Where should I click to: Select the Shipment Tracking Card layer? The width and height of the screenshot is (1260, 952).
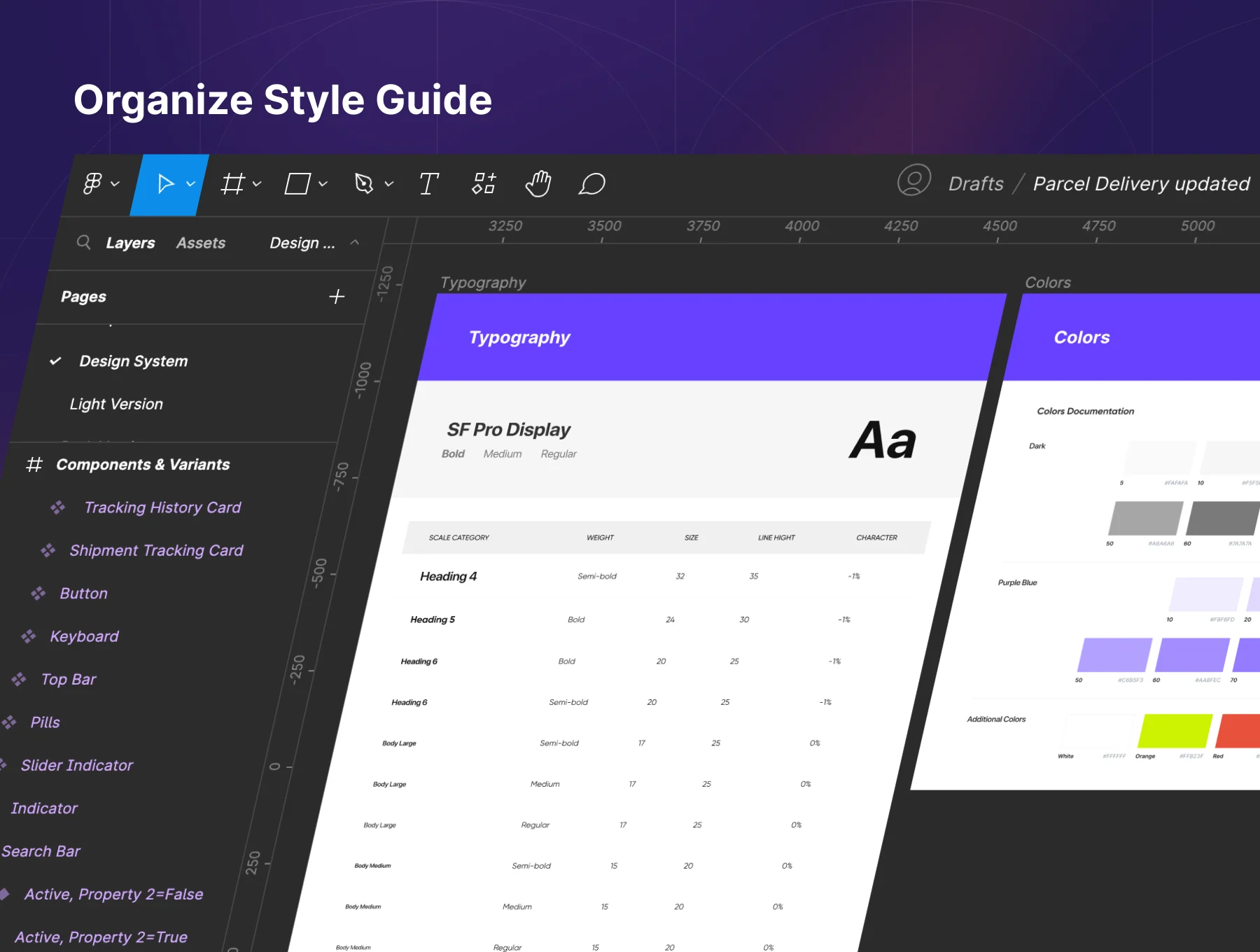[156, 550]
